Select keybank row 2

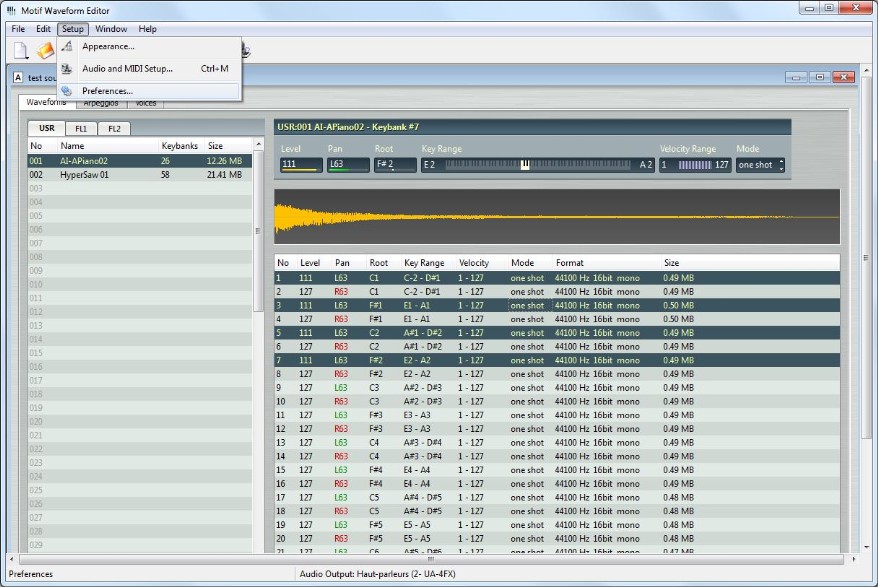coord(557,292)
